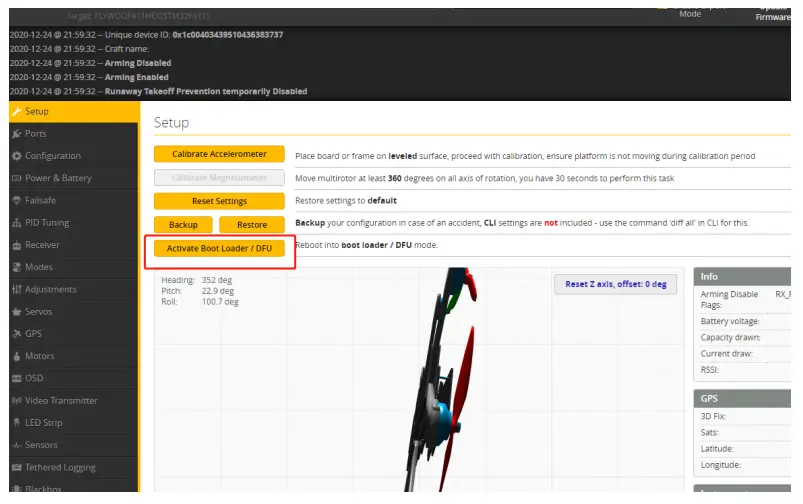Open the Failsafe tab
The width and height of the screenshot is (803, 504).
74,200
